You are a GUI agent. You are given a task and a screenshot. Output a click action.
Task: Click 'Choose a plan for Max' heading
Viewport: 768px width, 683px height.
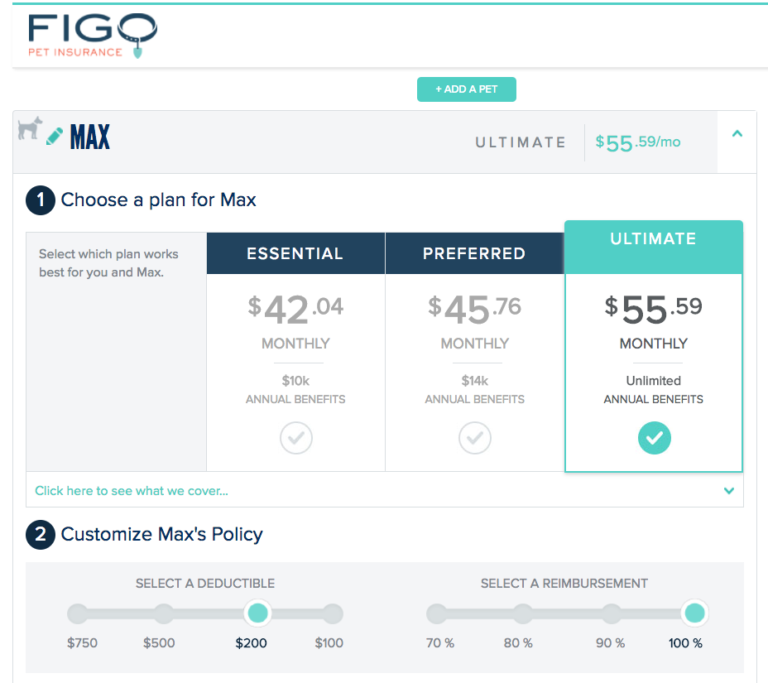158,200
